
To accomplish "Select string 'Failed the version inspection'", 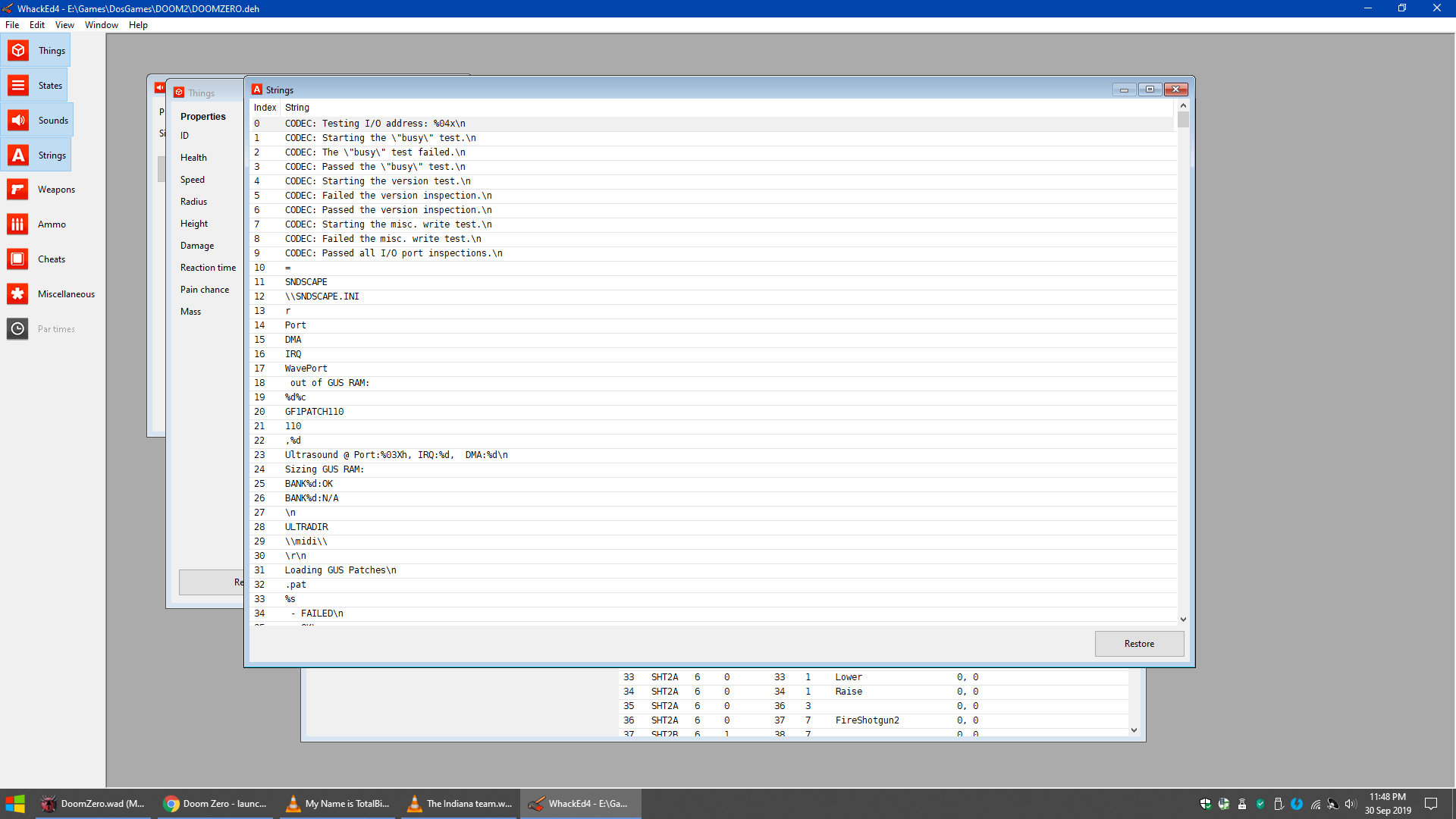I will [713, 196].
